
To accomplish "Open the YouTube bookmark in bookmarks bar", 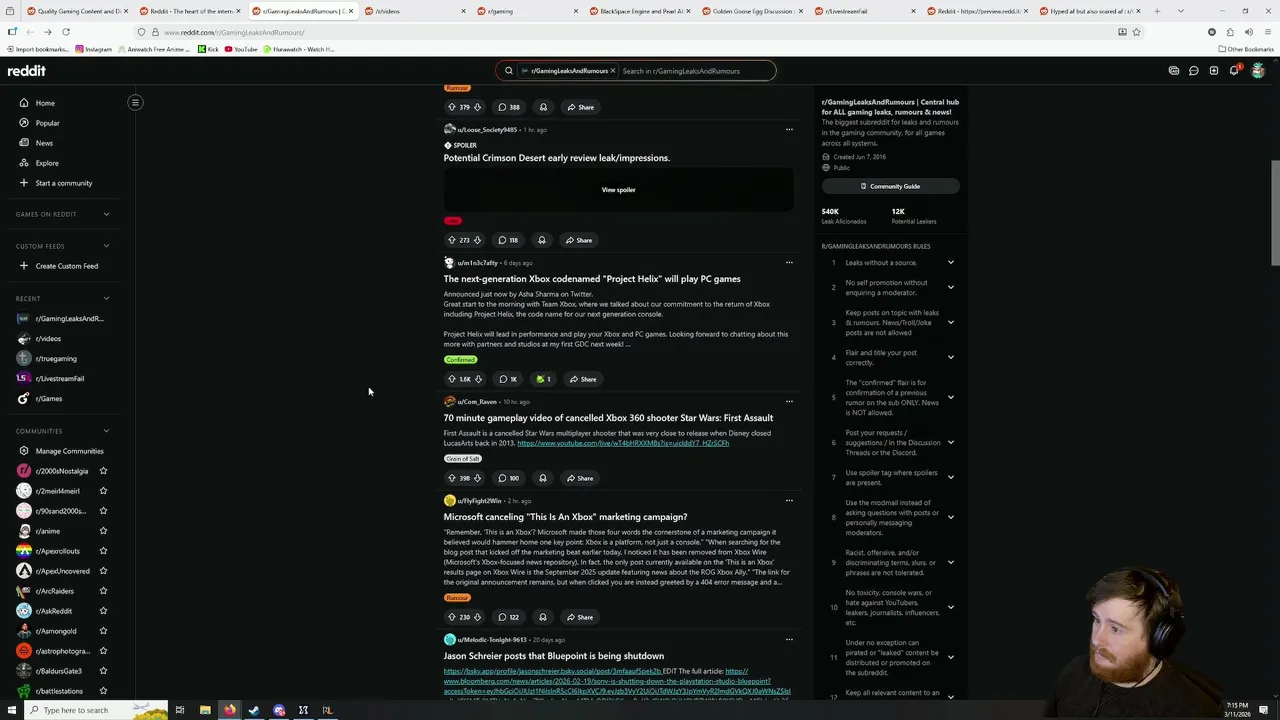I will [x=241, y=49].
